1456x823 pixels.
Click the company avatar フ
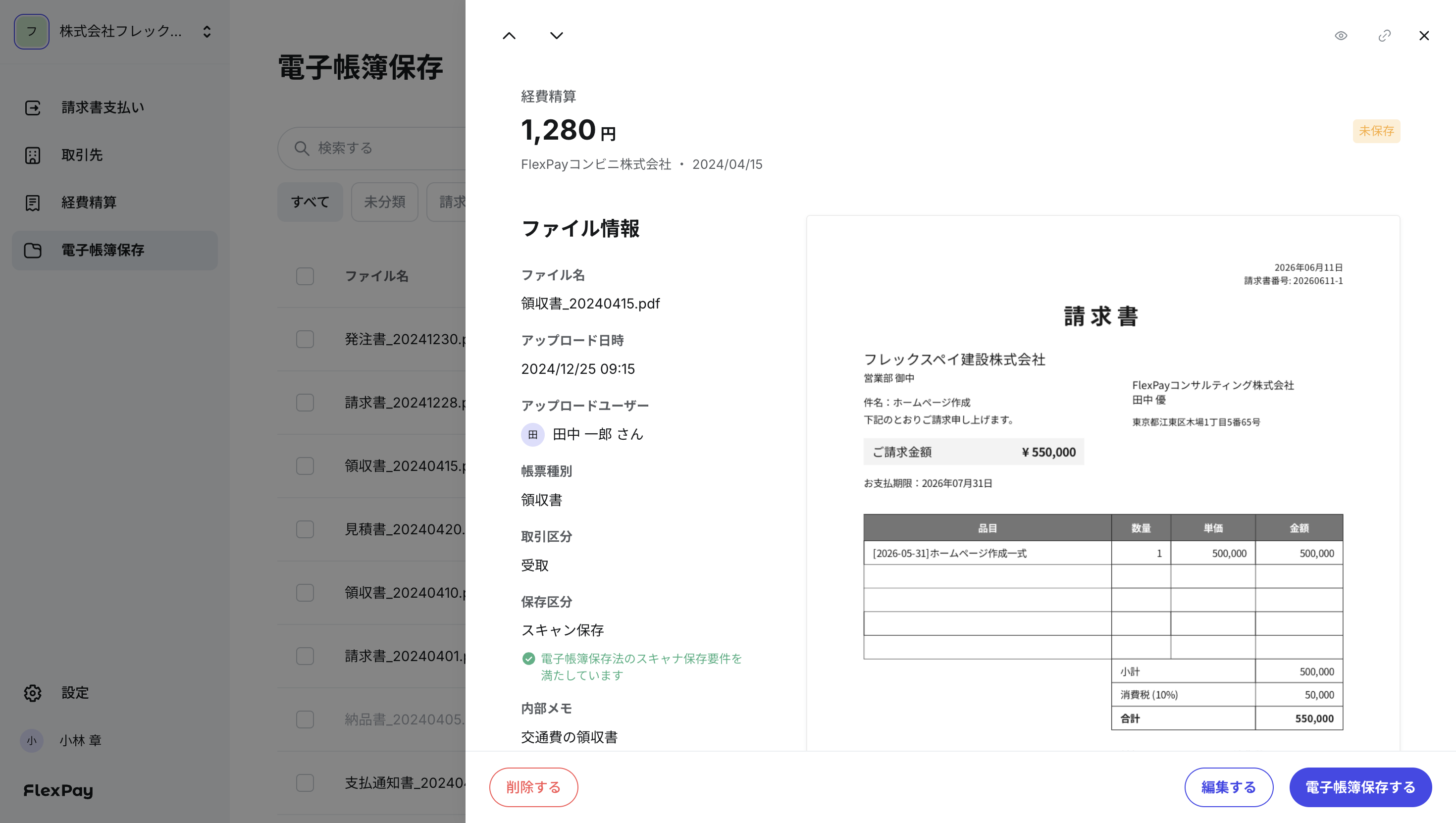tap(32, 31)
